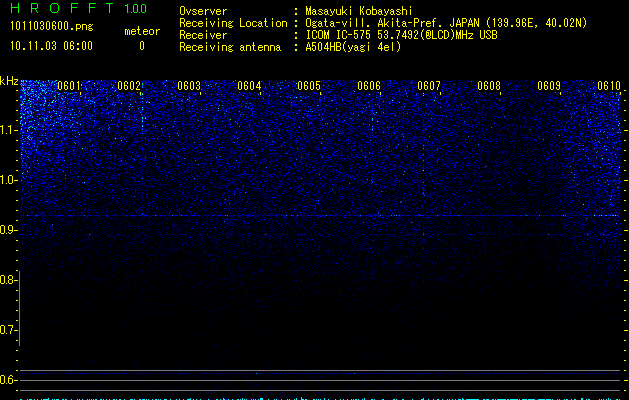Click the 0609 time marker
The height and width of the screenshot is (400, 629).
point(548,86)
